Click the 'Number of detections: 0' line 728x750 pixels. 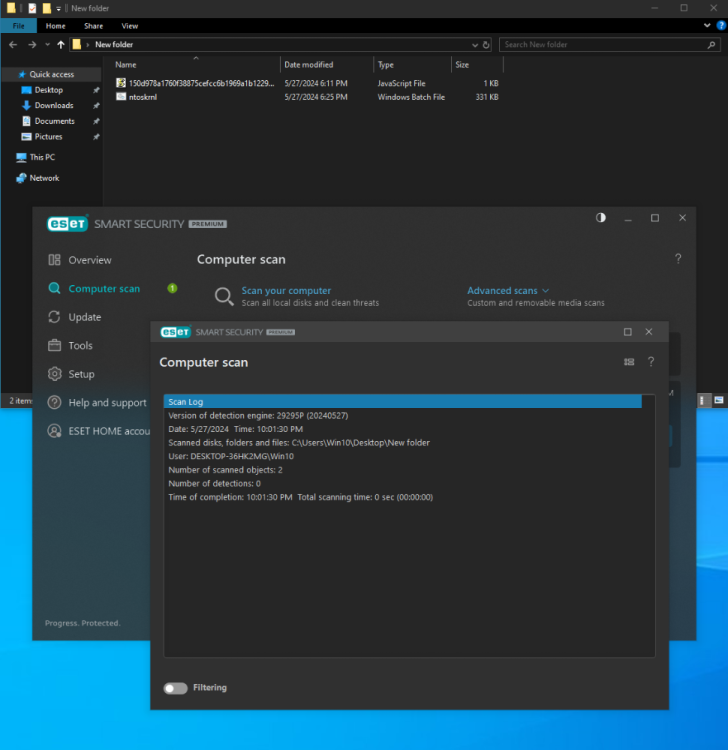(x=214, y=484)
